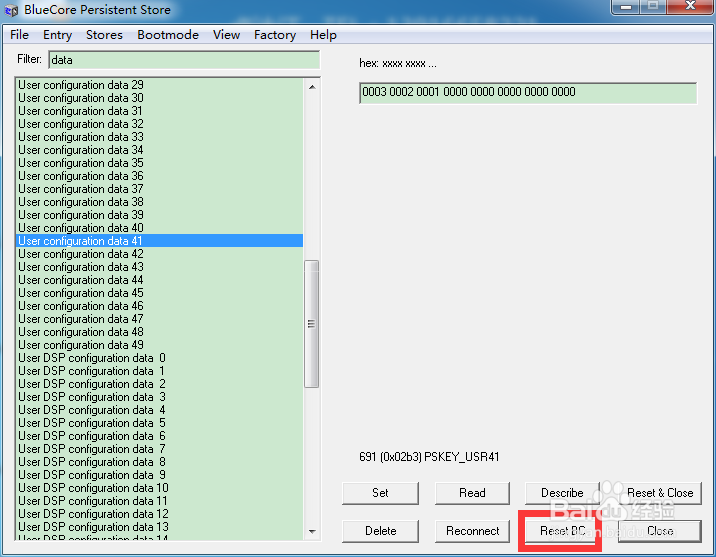Click the hex value input field
The width and height of the screenshot is (716, 557).
[528, 93]
